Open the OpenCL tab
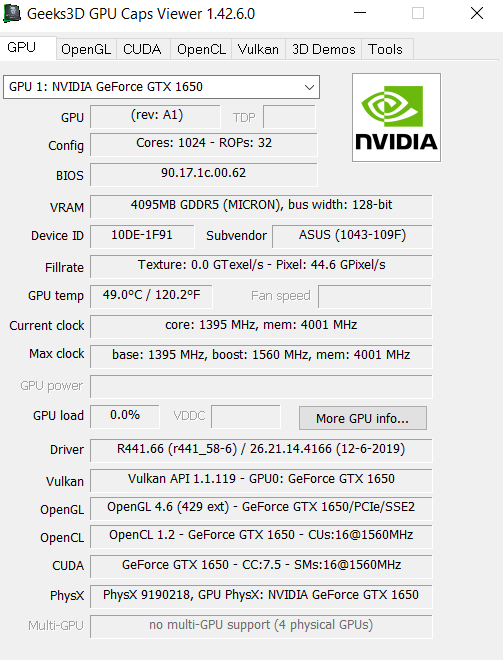 coord(201,50)
